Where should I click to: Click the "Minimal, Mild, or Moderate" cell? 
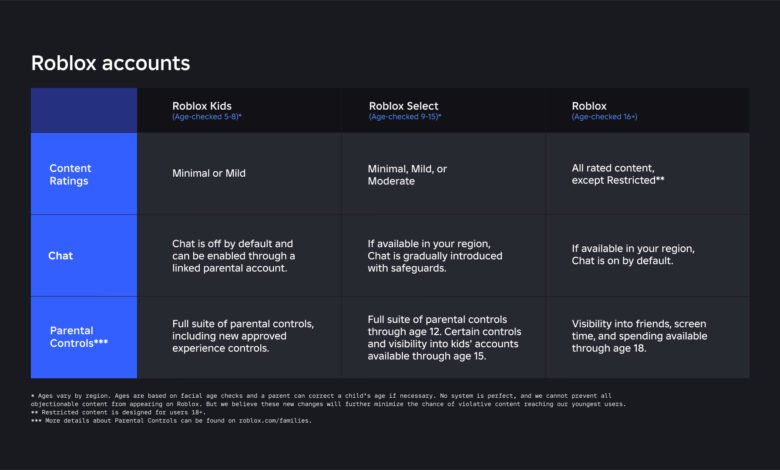[x=407, y=175]
